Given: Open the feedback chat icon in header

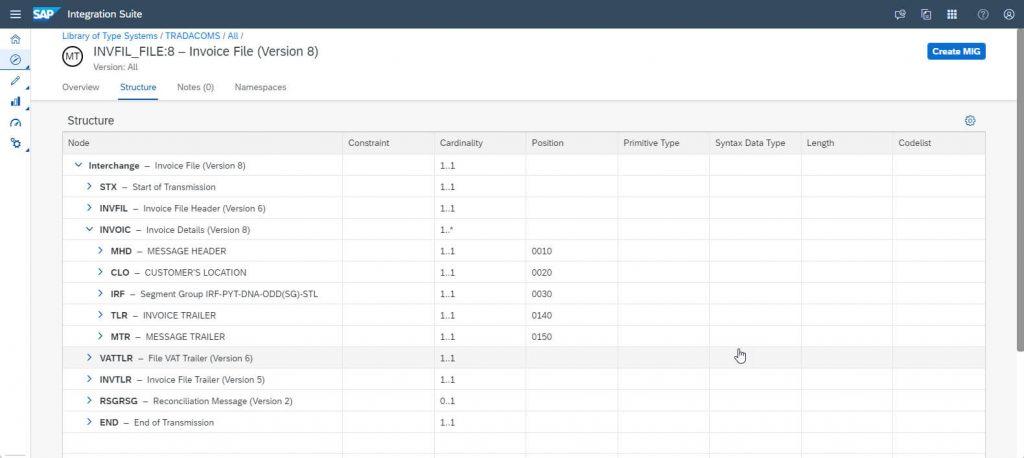Looking at the screenshot, I should (x=900, y=14).
